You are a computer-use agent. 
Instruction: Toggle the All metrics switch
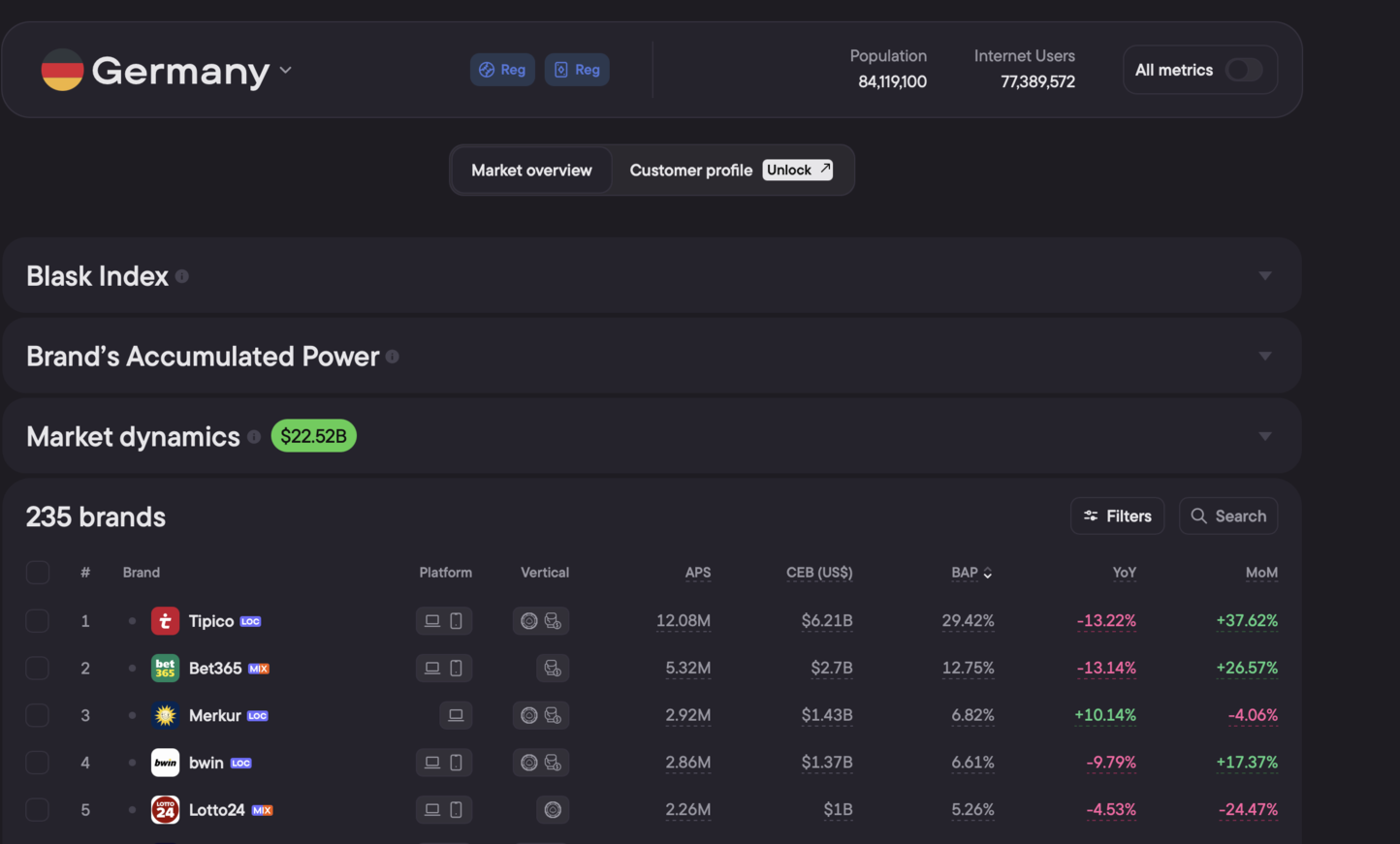click(1243, 70)
